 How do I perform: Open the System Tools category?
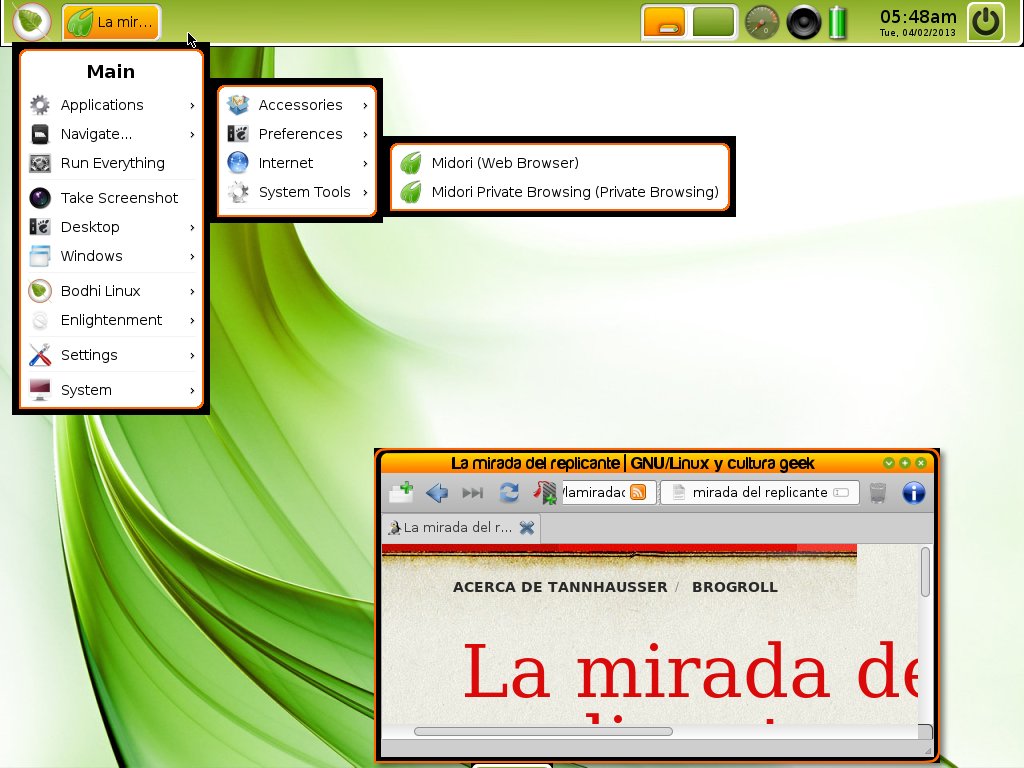[x=297, y=192]
